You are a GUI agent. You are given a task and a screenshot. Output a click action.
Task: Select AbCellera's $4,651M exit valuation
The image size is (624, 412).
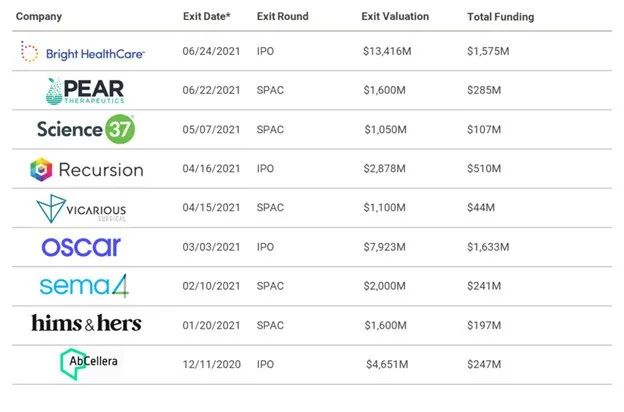(x=387, y=364)
